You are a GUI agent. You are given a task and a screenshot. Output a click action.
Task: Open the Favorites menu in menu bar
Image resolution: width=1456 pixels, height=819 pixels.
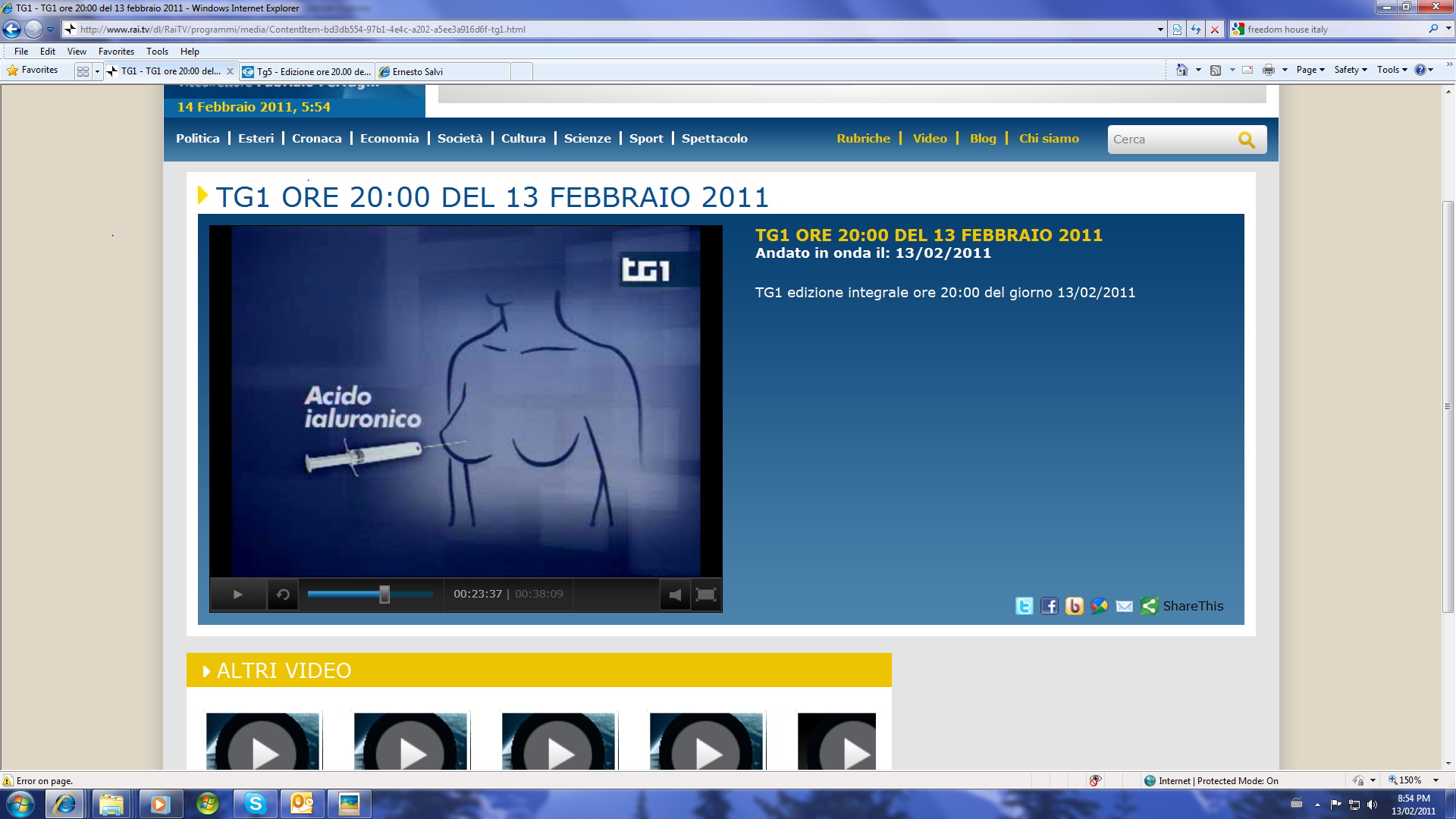pos(116,52)
